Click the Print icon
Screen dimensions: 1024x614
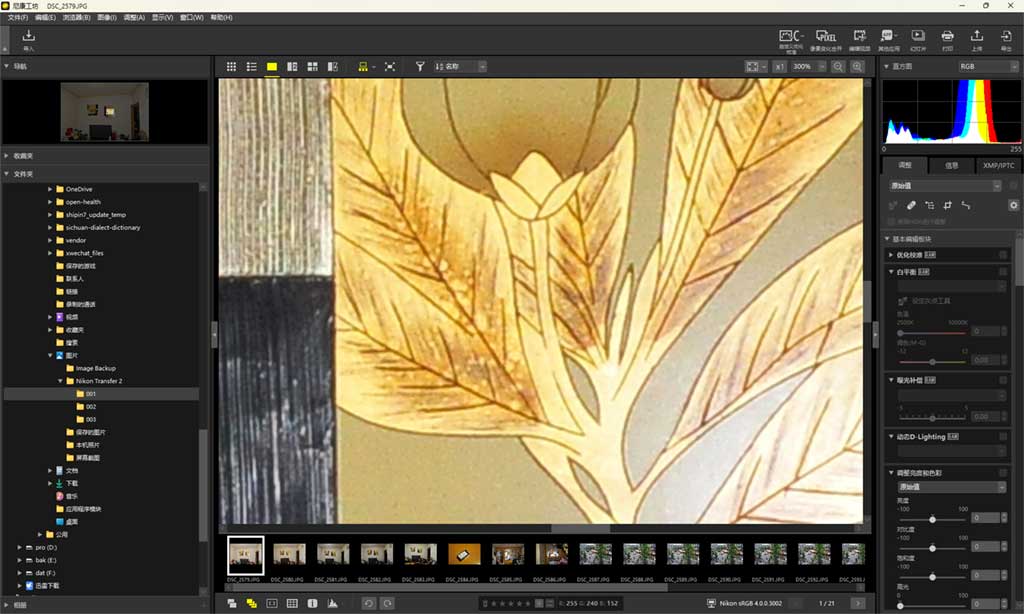[x=947, y=38]
